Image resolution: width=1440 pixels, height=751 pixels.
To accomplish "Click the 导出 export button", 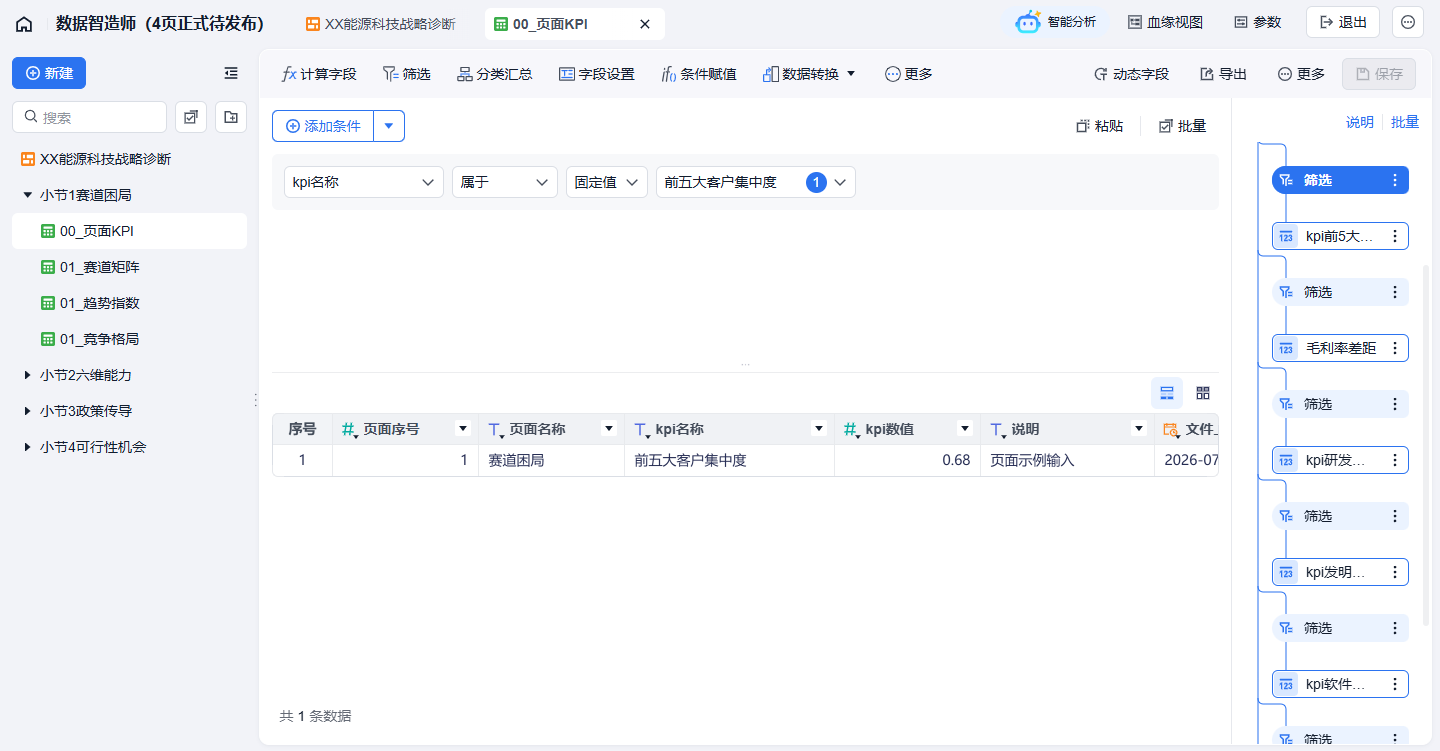I will pyautogui.click(x=1223, y=74).
